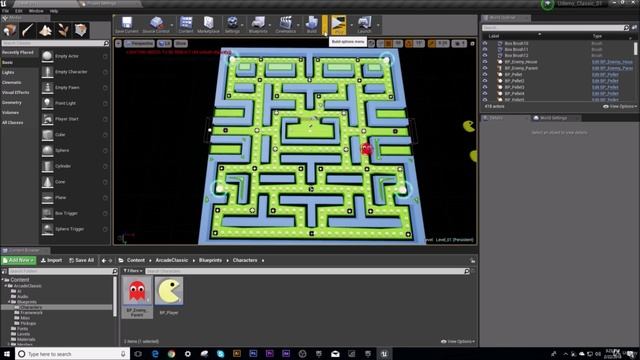Toggle visibility of first Box Brush row

tap(485, 43)
